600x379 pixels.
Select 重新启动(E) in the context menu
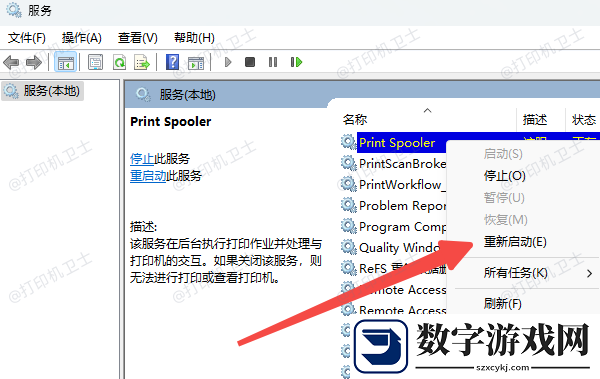[515, 242]
